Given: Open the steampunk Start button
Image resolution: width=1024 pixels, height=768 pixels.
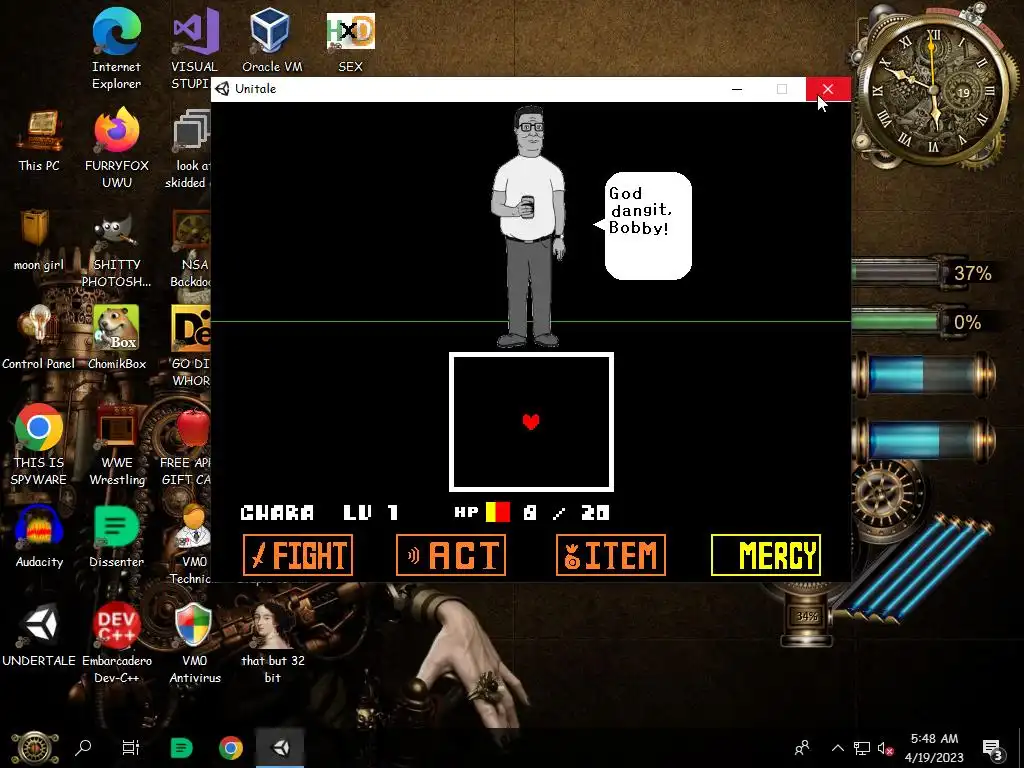Looking at the screenshot, I should pyautogui.click(x=34, y=748).
